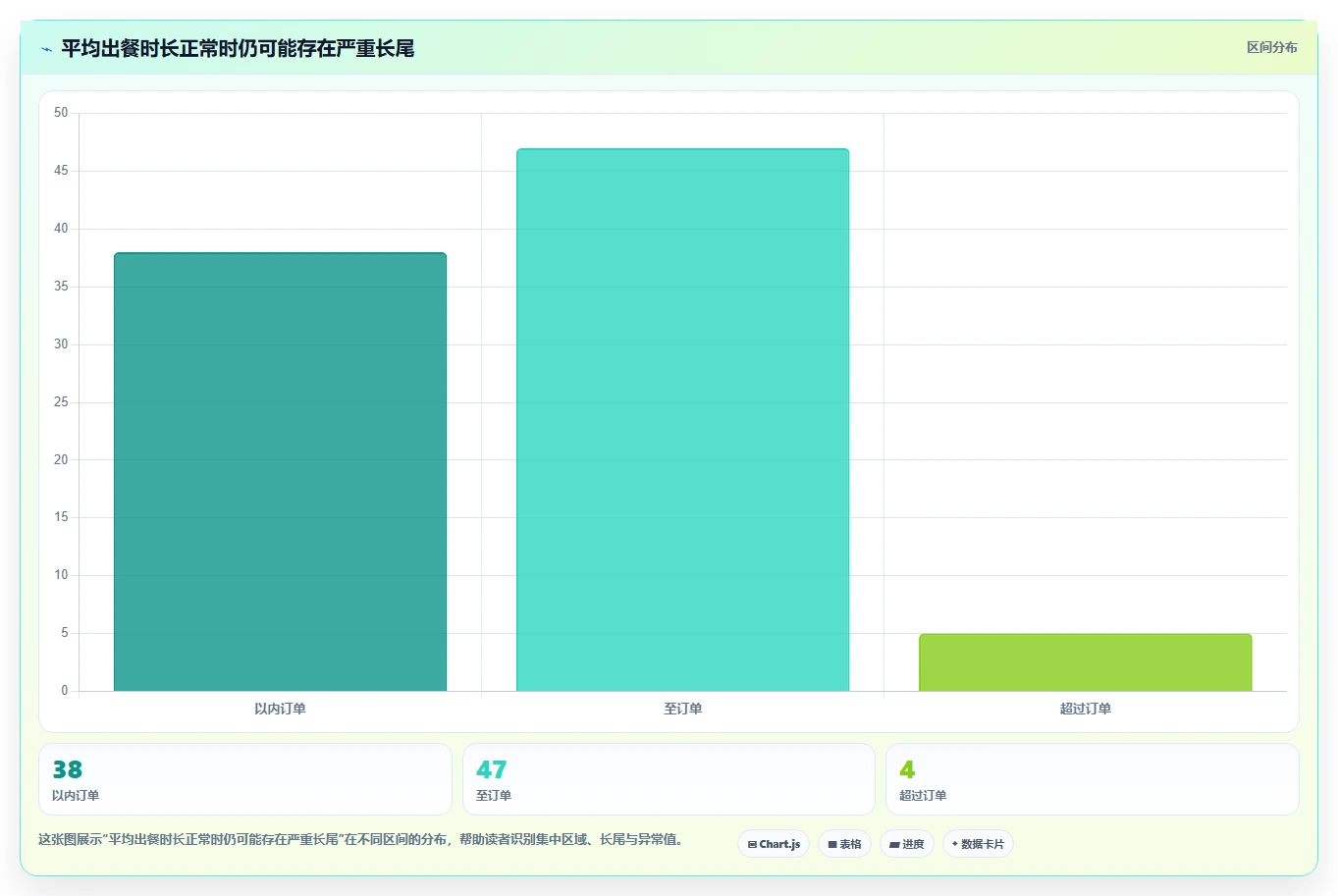
Task: Click the y-axis tick label 40
Action: (x=61, y=229)
